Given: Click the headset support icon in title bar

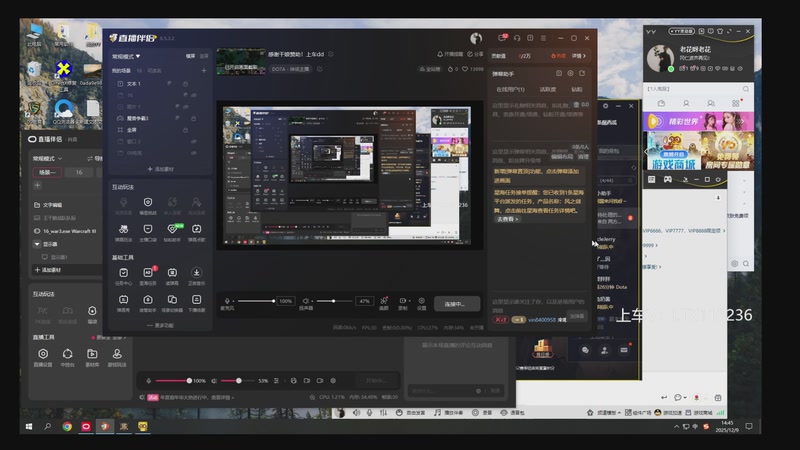Looking at the screenshot, I should pyautogui.click(x=517, y=38).
